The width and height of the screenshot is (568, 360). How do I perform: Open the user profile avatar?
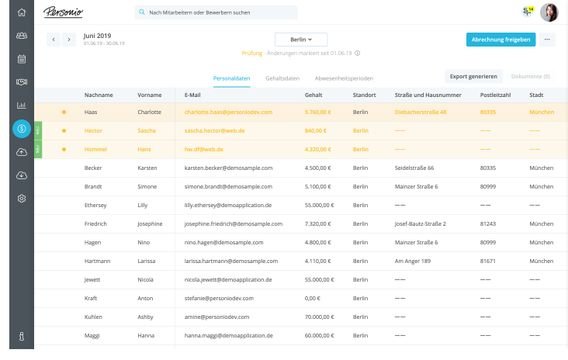[549, 13]
